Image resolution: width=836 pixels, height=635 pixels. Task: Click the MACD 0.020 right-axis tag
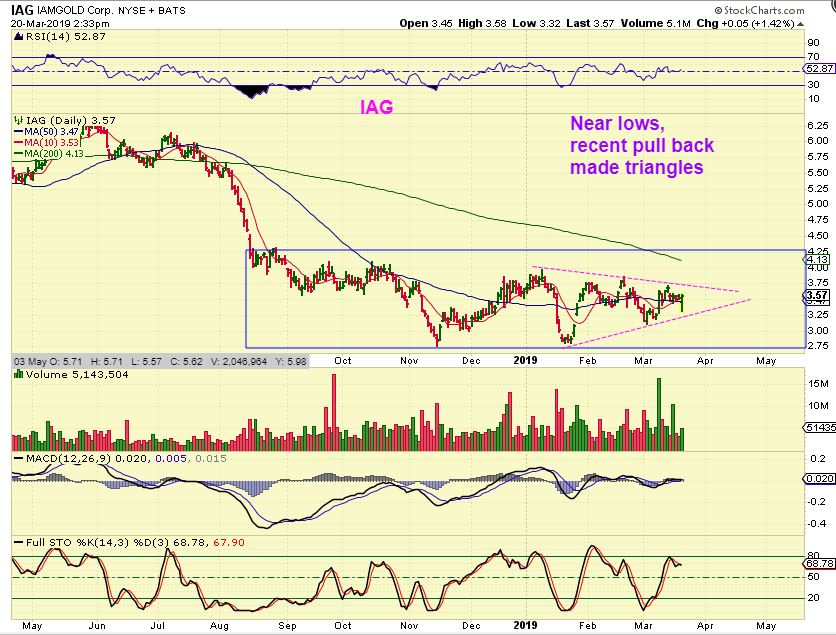pos(819,478)
